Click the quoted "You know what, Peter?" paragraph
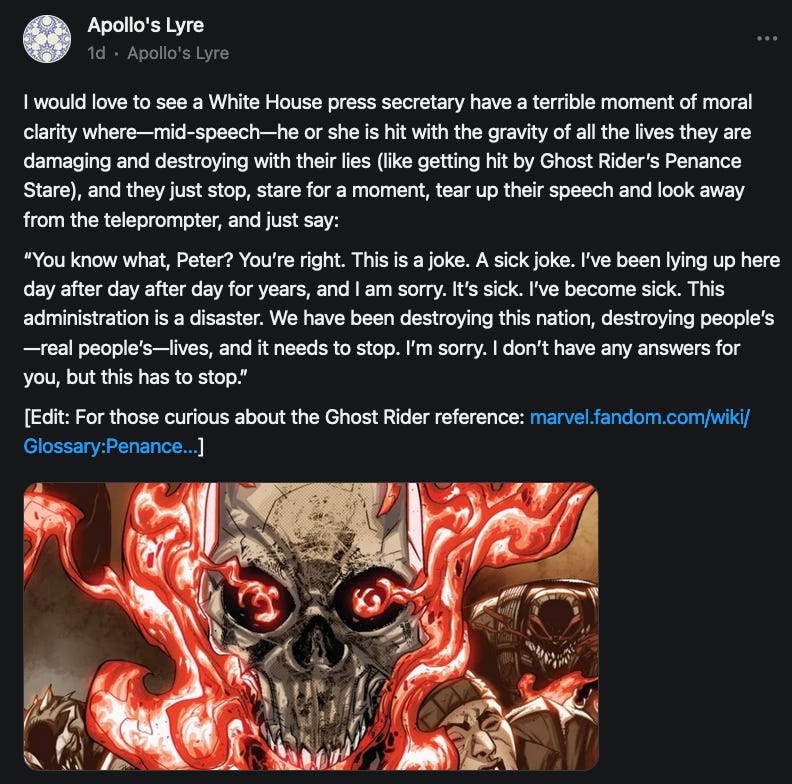This screenshot has width=792, height=784. point(402,319)
